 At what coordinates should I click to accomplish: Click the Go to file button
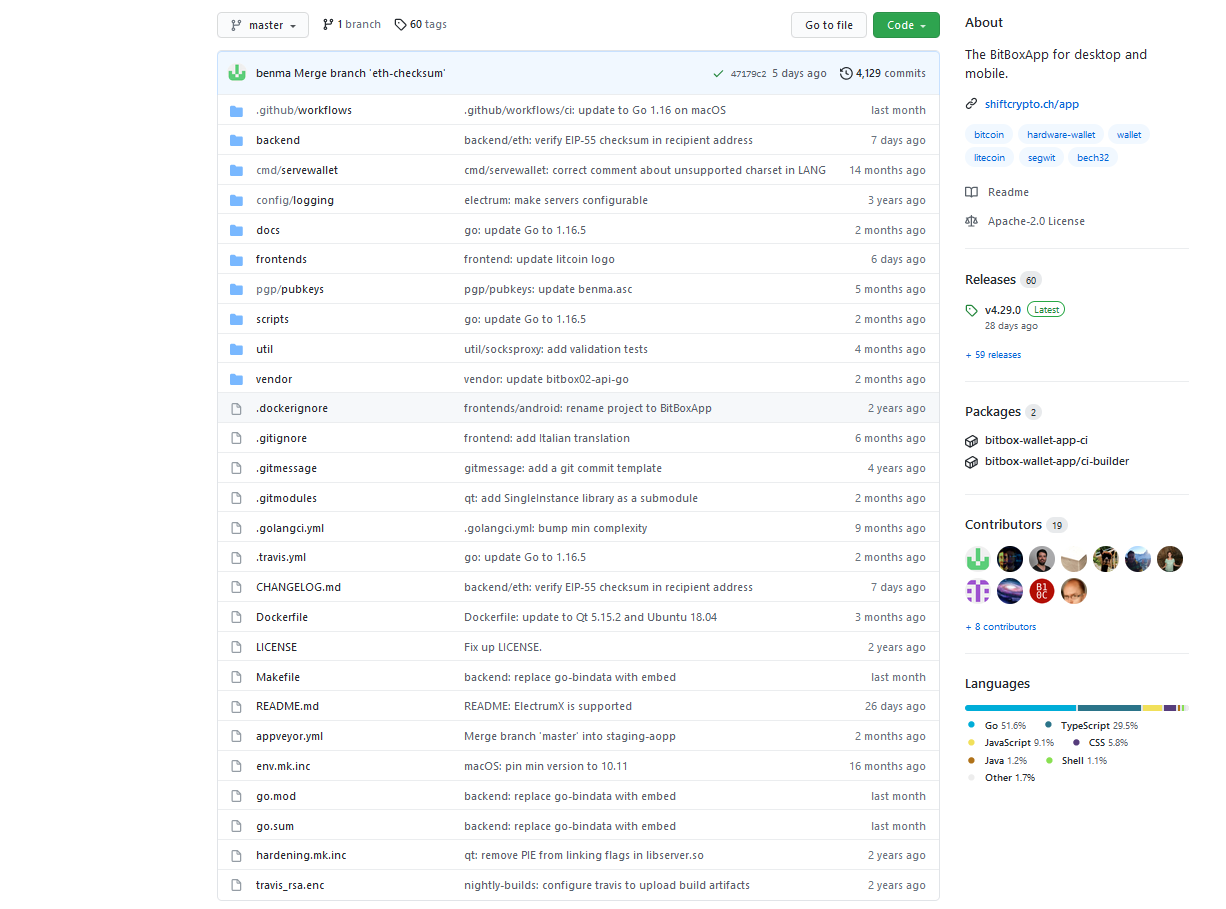(829, 25)
